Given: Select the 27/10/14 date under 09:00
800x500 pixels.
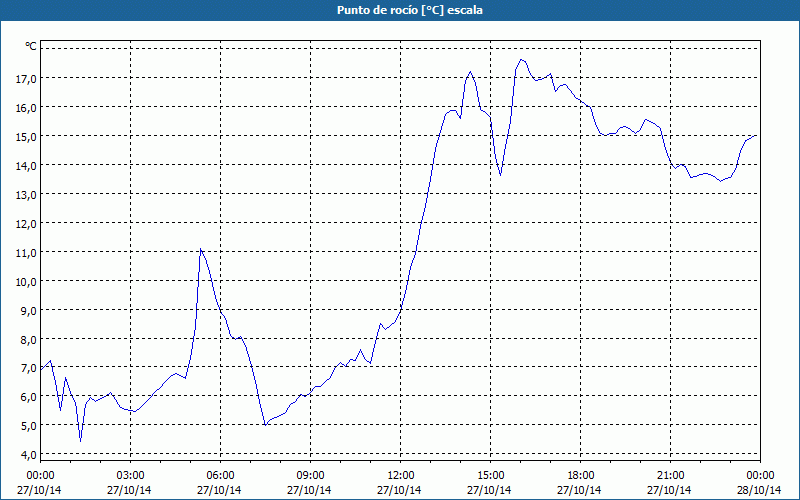Looking at the screenshot, I should click(x=309, y=490).
